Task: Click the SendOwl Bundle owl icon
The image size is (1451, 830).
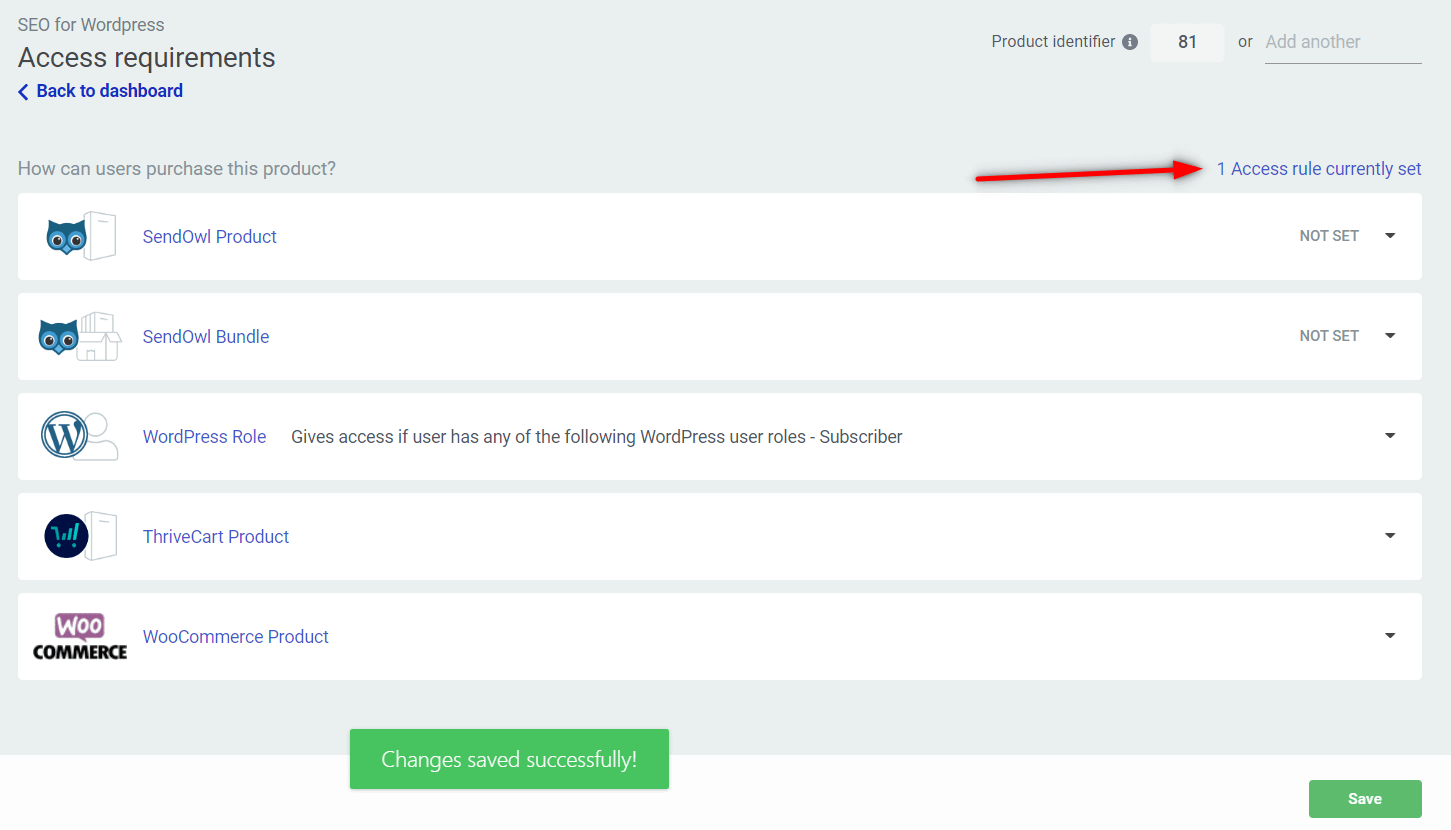Action: pyautogui.click(x=59, y=337)
